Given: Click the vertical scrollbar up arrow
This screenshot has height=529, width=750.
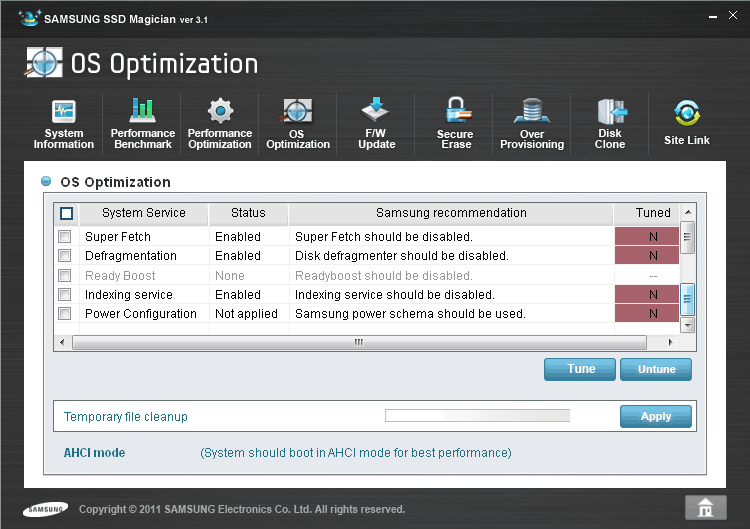Looking at the screenshot, I should (x=688, y=212).
